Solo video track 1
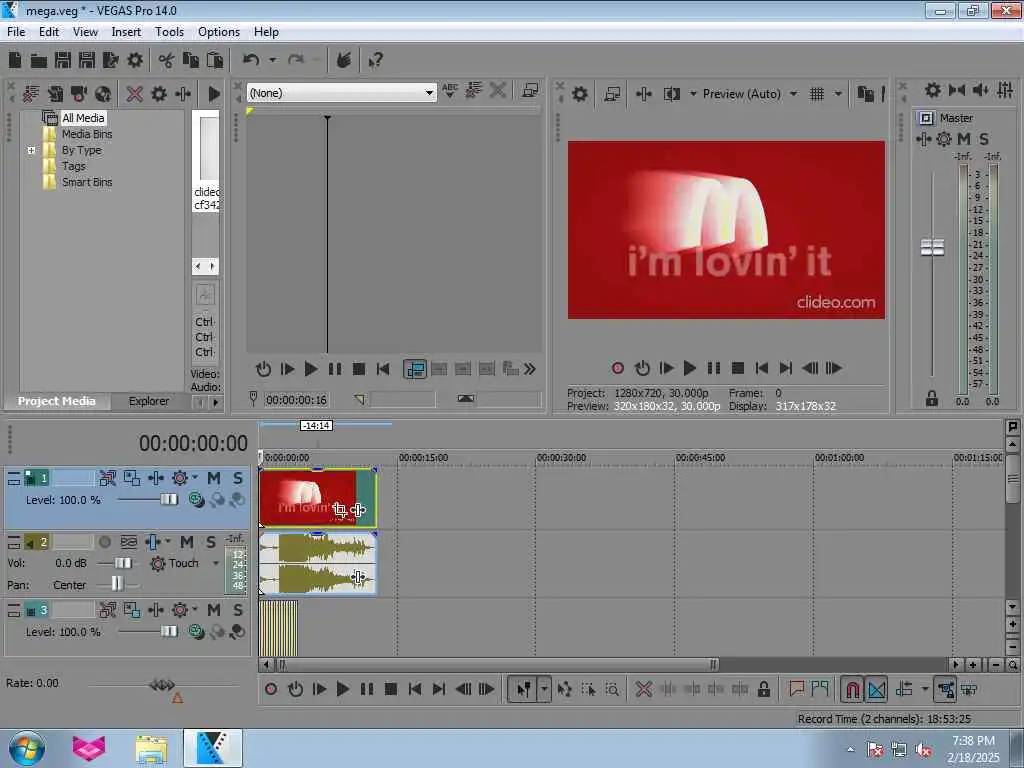Image resolution: width=1024 pixels, height=768 pixels. click(238, 478)
